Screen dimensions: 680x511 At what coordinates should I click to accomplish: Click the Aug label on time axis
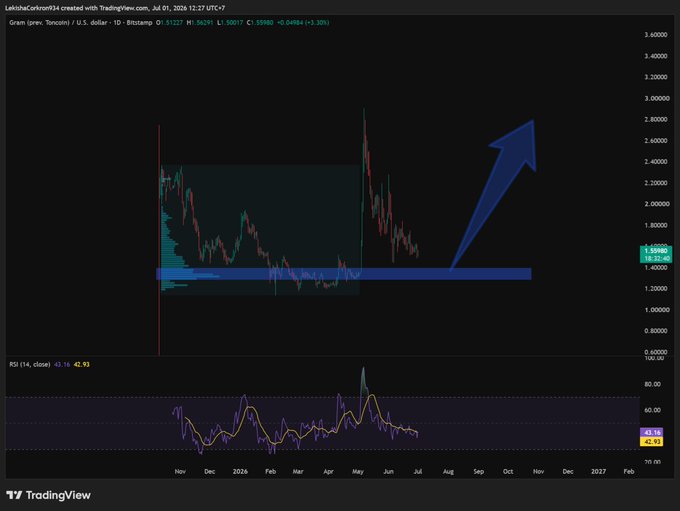coord(448,472)
